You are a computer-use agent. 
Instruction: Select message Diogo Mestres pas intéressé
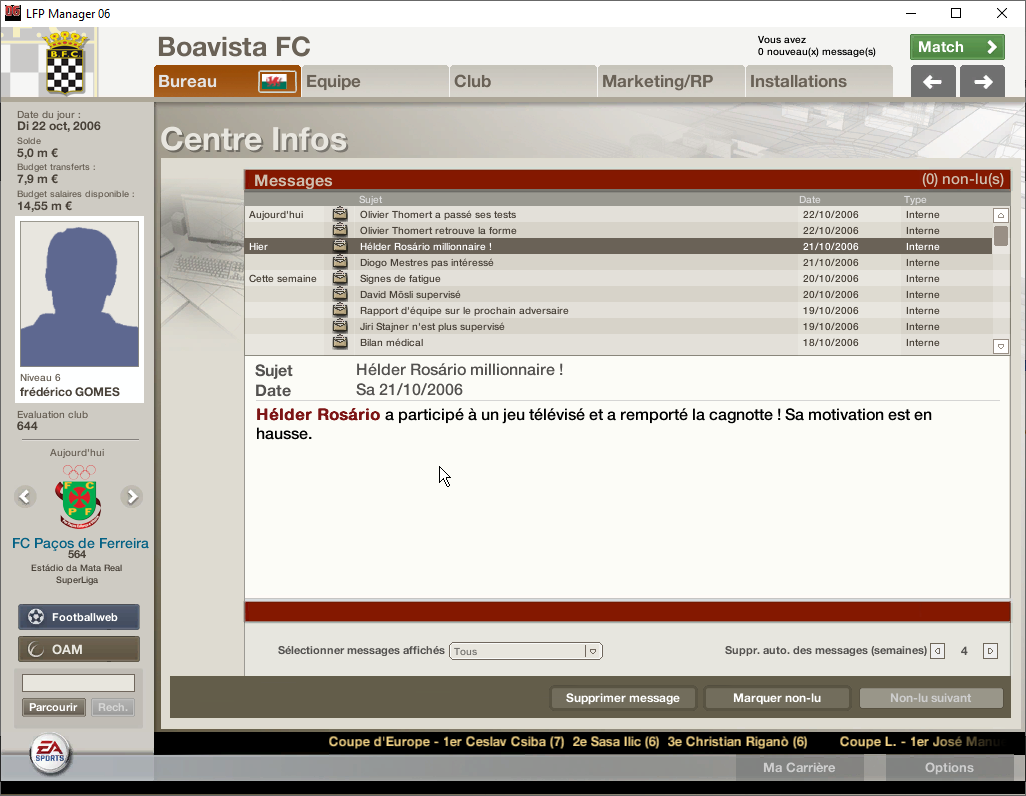pyautogui.click(x=618, y=262)
